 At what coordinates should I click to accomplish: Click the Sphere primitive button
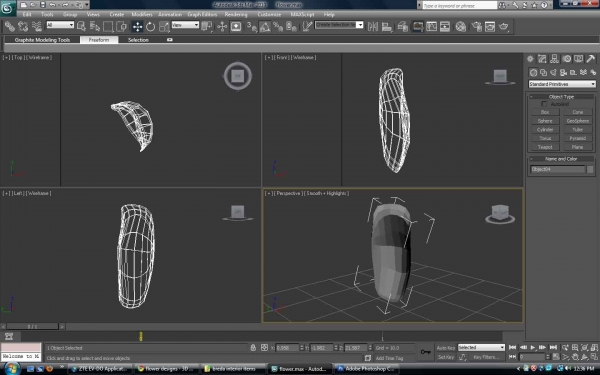(x=545, y=121)
